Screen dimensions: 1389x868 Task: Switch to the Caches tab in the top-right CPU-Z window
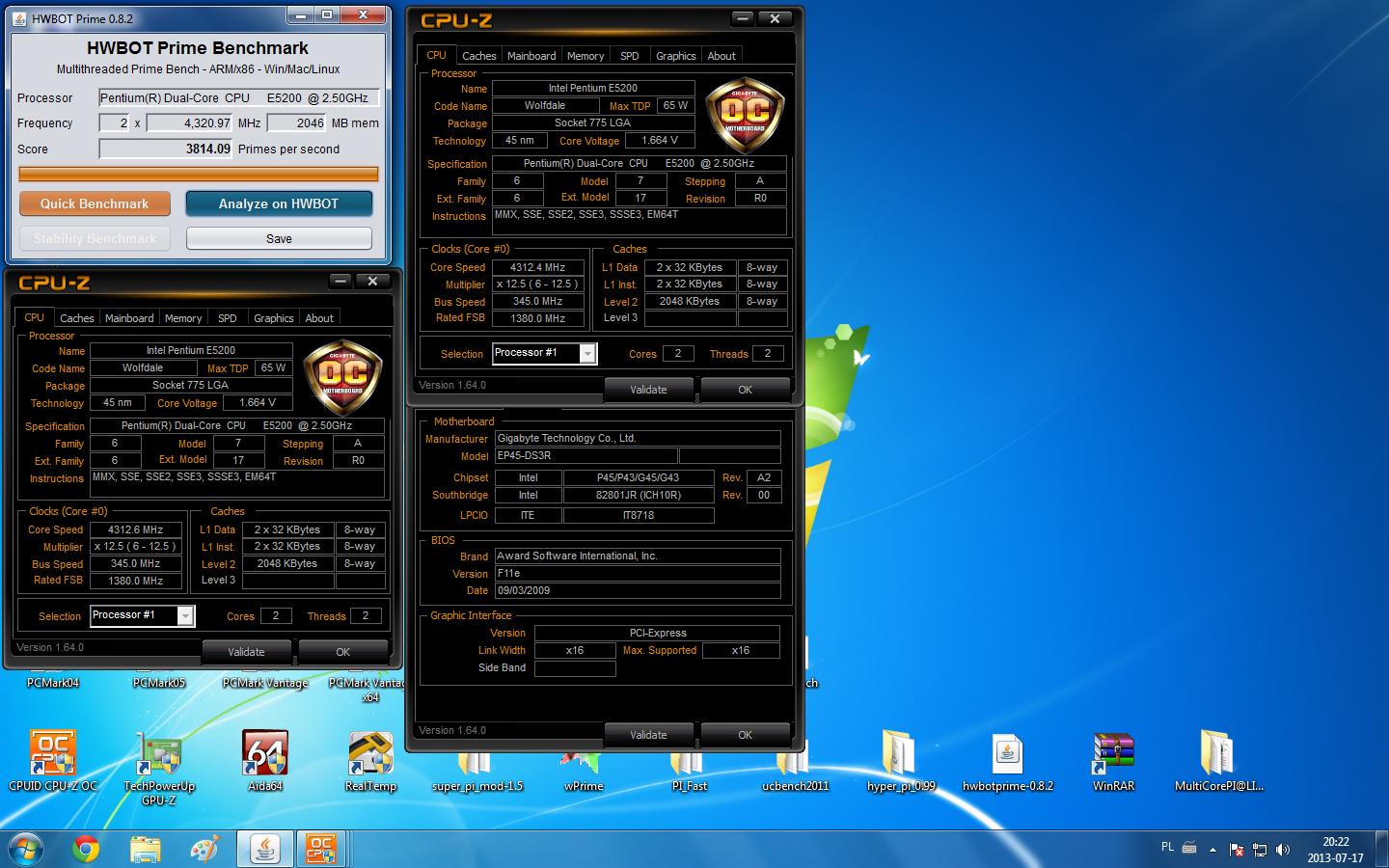478,56
